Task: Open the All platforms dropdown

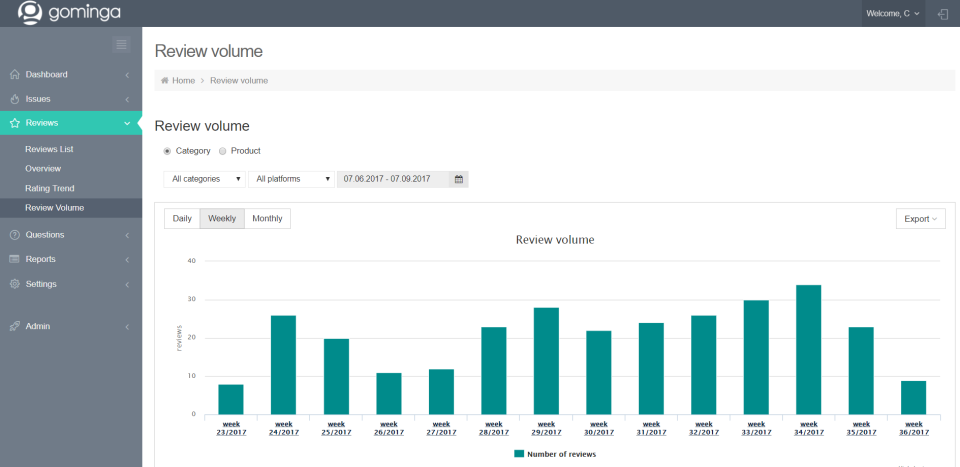Action: (291, 179)
